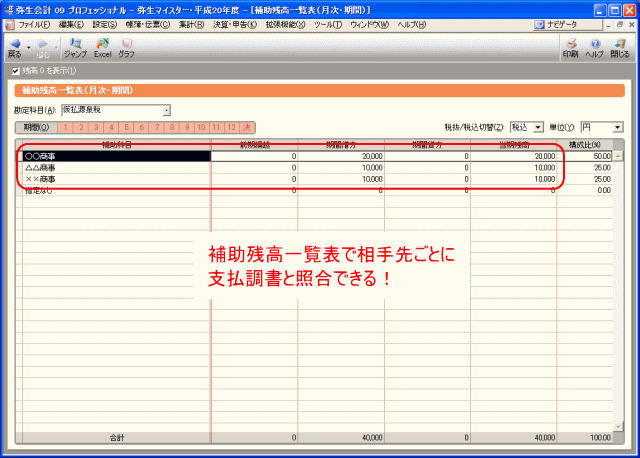Click the 閉じる (Close) toolbar icon
The image size is (640, 458).
point(620,48)
